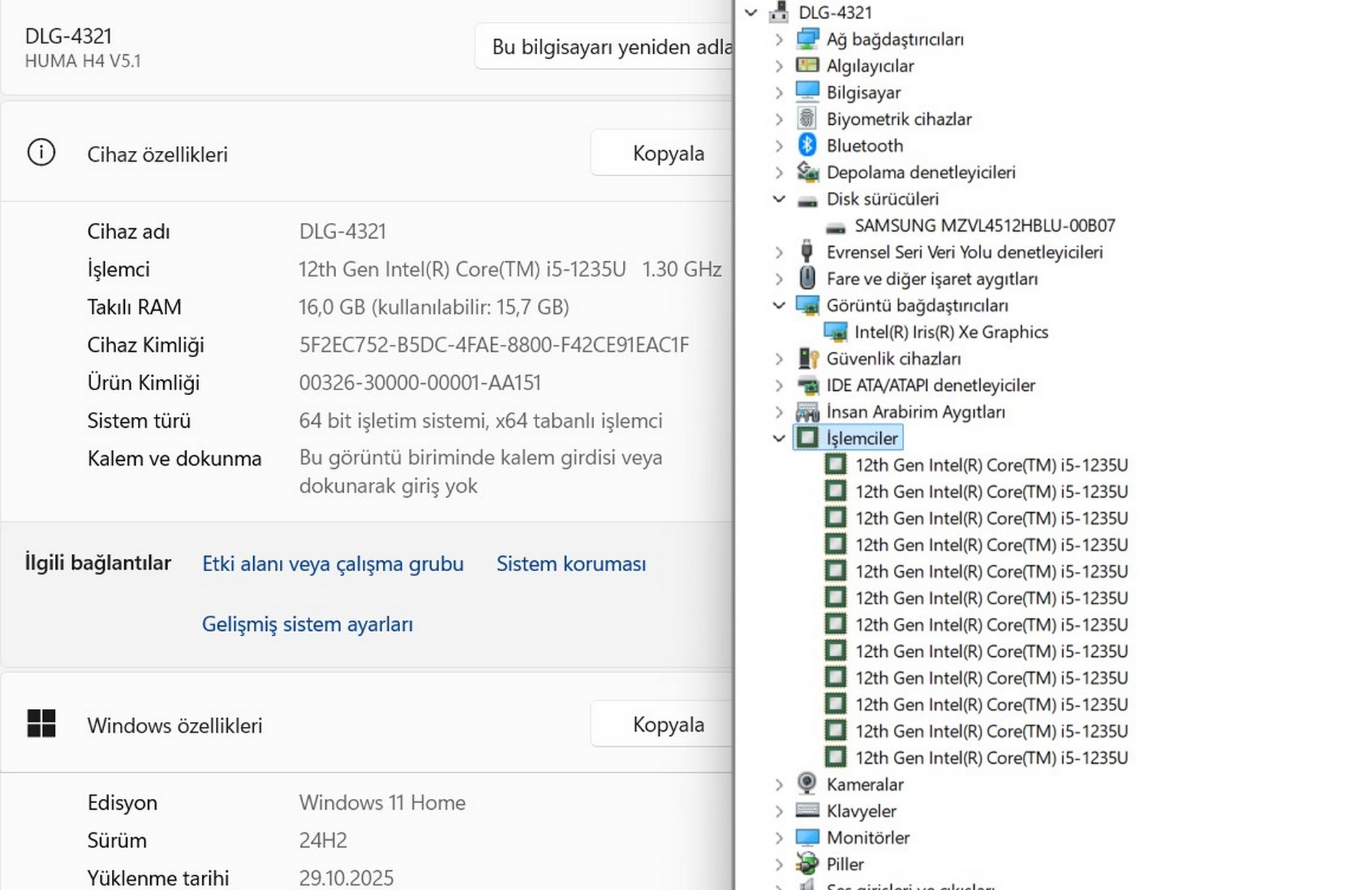Click the Windows logo beside Windows özellikleri
Image resolution: width=1372 pixels, height=890 pixels.
click(x=41, y=724)
